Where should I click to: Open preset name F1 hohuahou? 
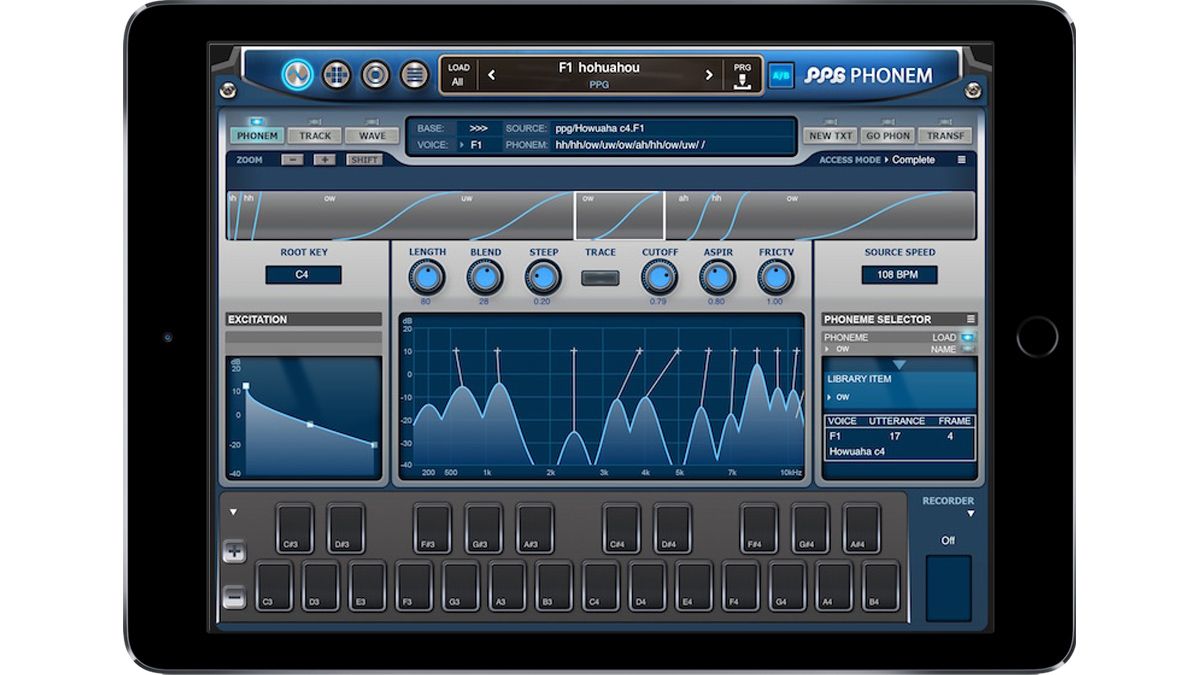598,68
